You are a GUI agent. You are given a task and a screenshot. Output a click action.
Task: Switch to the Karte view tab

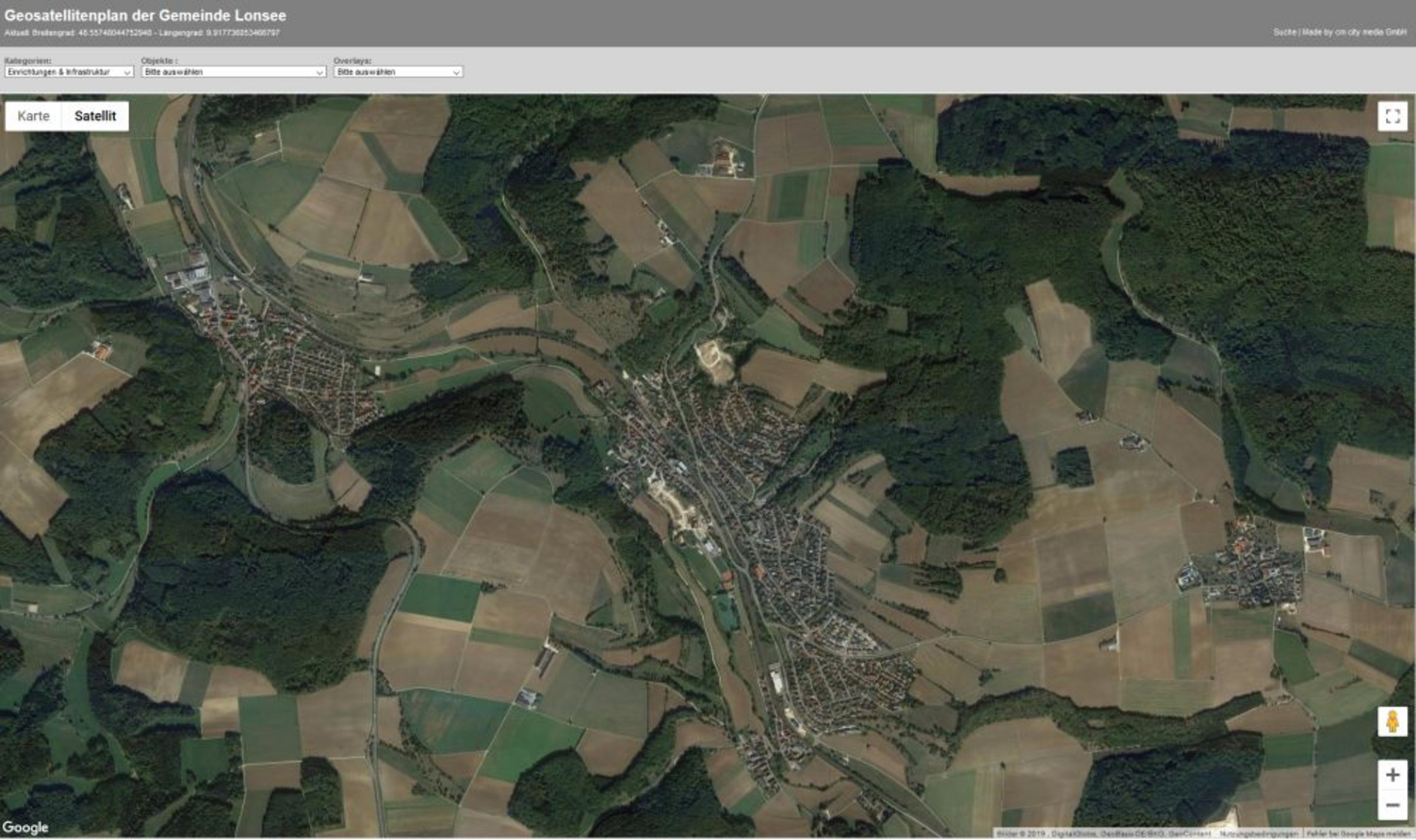pos(34,116)
